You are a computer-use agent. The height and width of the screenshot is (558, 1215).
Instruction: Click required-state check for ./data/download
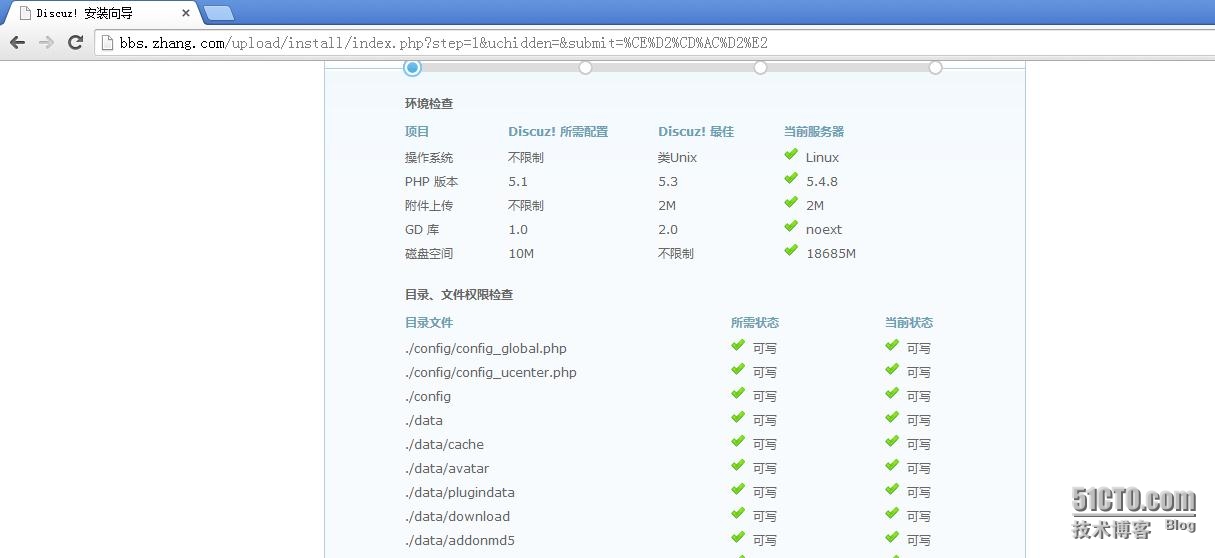coord(738,514)
